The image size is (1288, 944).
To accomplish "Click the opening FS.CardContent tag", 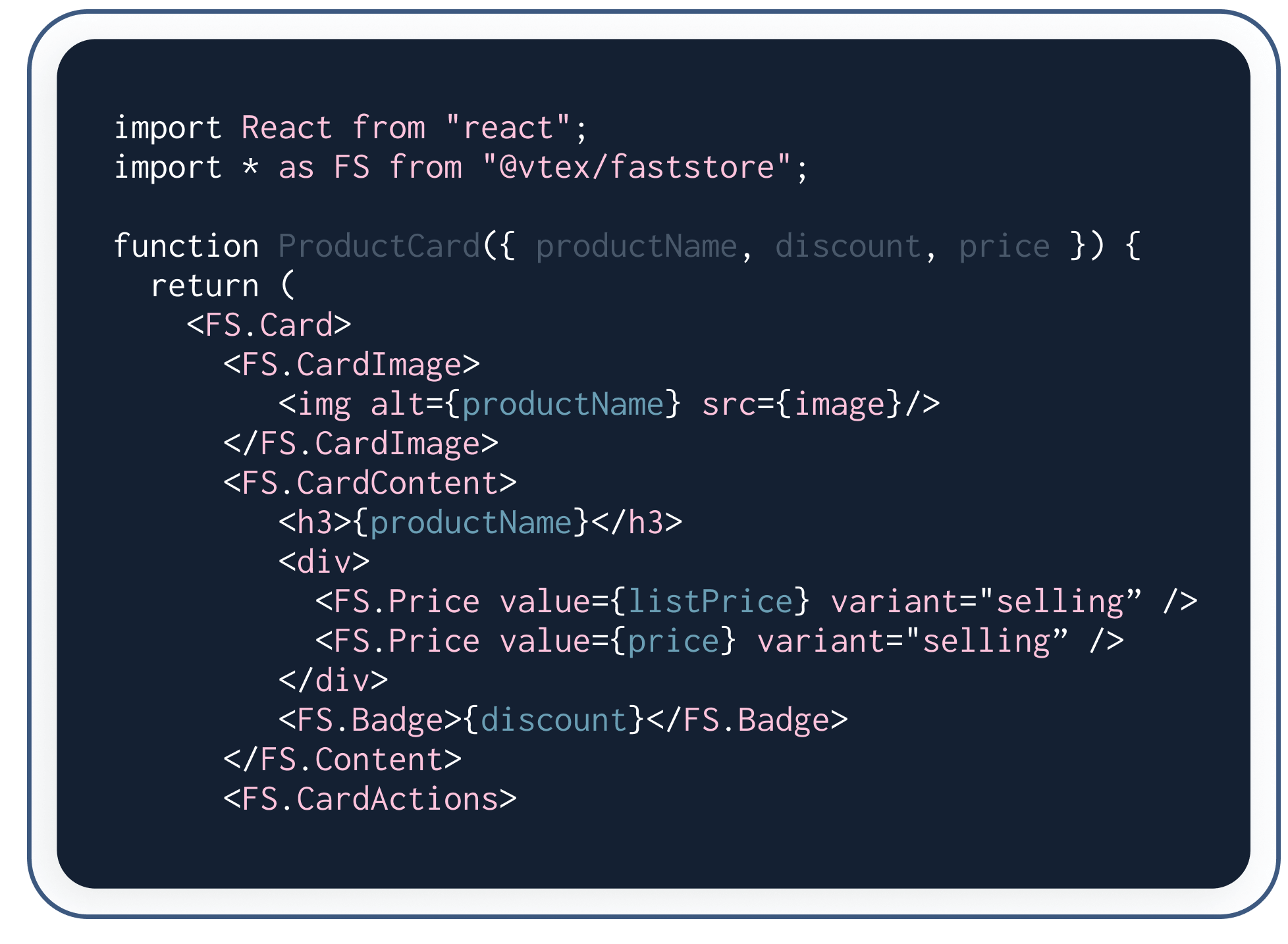I will (x=370, y=483).
